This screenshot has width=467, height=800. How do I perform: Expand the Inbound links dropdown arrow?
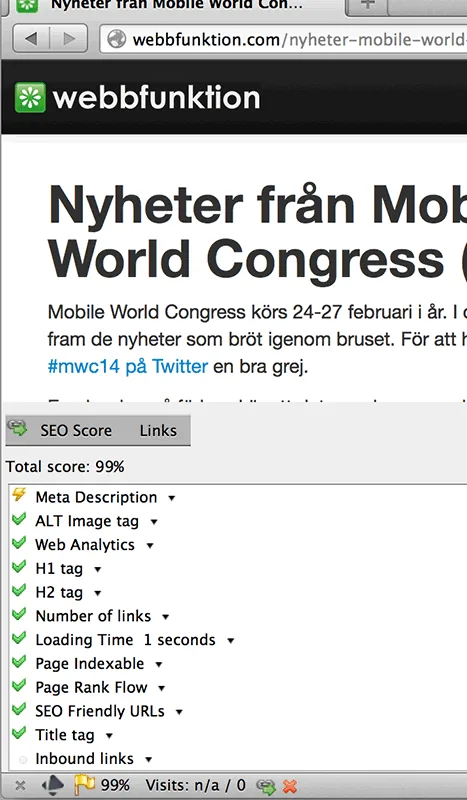tap(148, 760)
